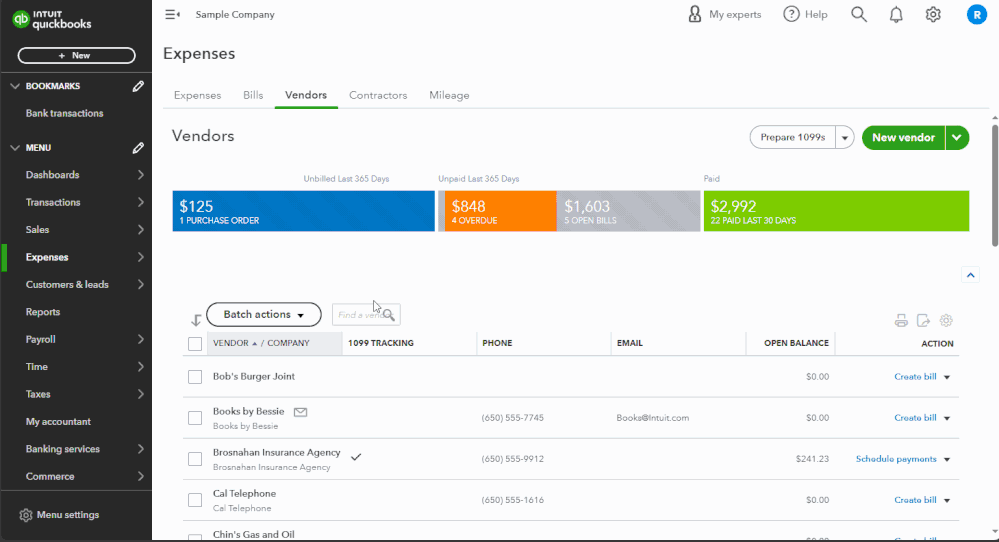Image resolution: width=999 pixels, height=542 pixels.
Task: Open notifications bell icon
Action: tap(896, 14)
